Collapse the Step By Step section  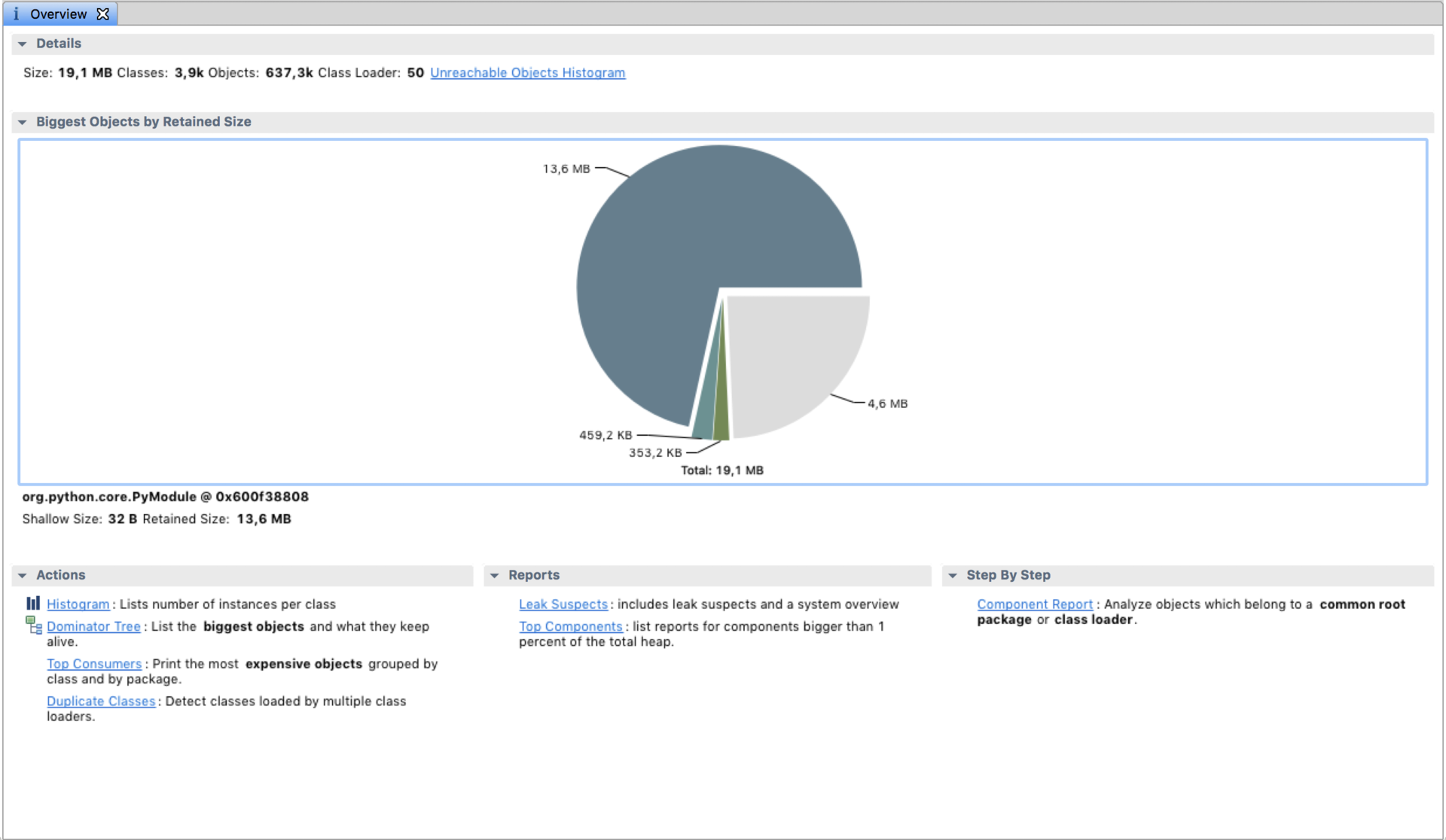point(953,575)
